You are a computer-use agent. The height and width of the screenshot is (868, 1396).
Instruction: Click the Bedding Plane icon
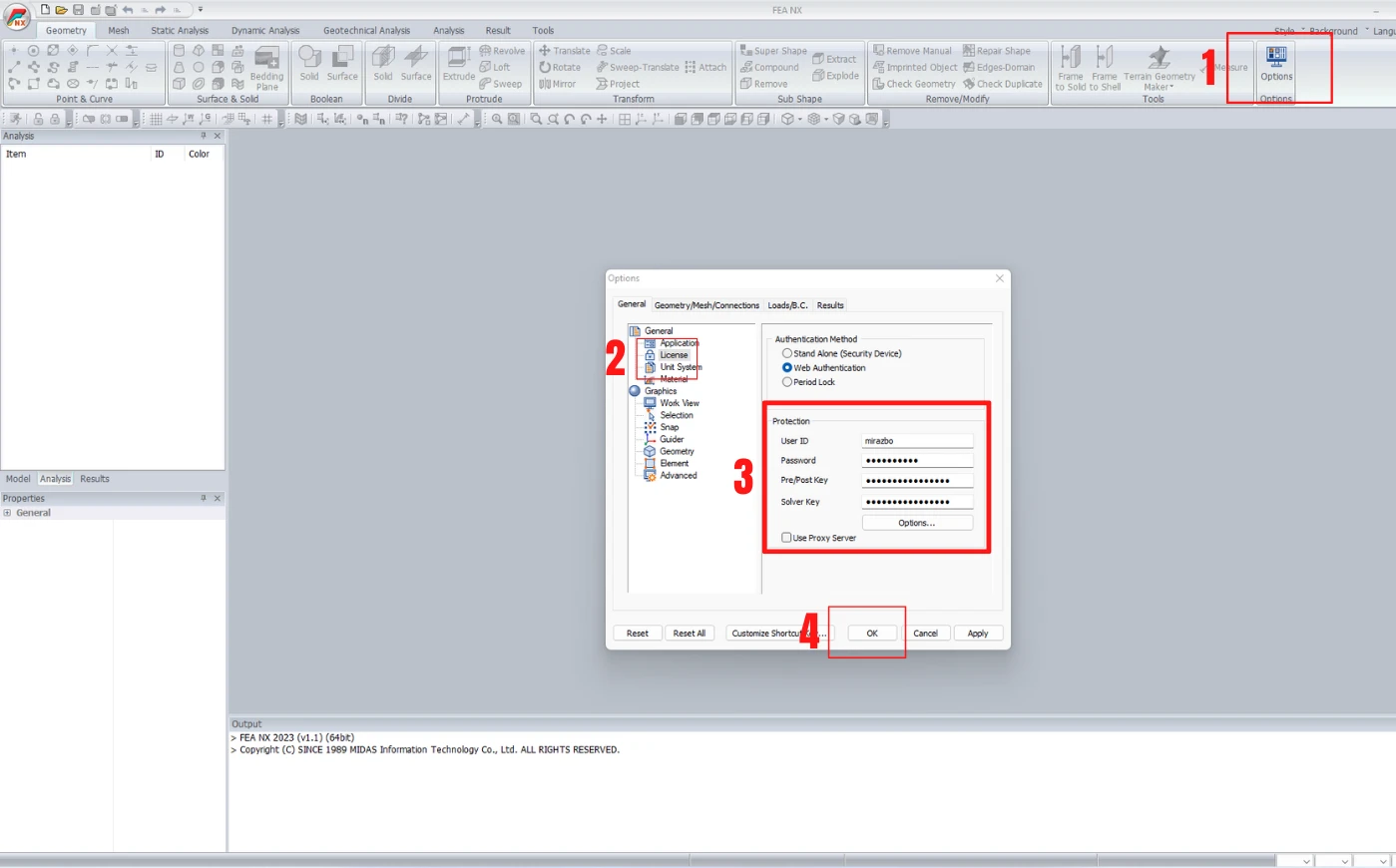click(267, 68)
